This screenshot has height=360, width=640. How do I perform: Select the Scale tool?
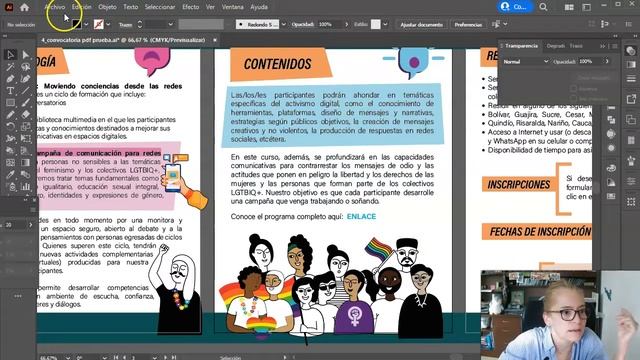[26, 127]
